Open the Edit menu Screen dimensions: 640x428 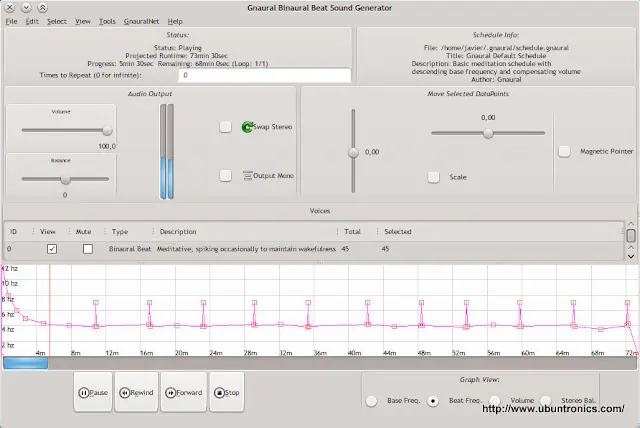coord(32,21)
